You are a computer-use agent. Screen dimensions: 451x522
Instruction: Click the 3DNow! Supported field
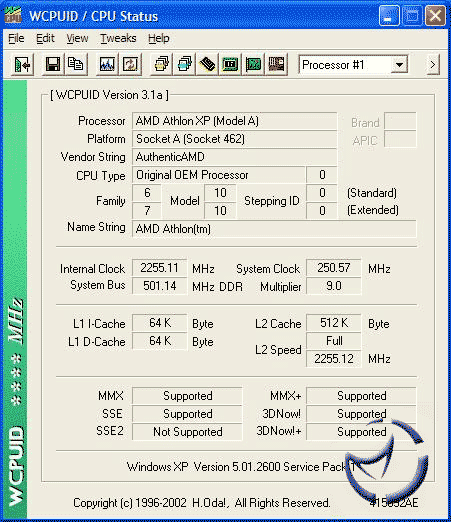361,414
